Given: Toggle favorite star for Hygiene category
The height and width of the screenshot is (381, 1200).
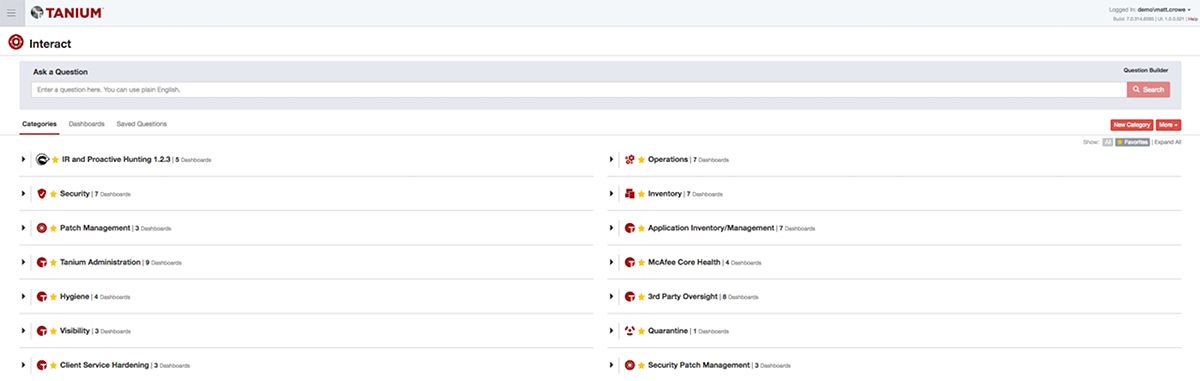Looking at the screenshot, I should (x=54, y=296).
